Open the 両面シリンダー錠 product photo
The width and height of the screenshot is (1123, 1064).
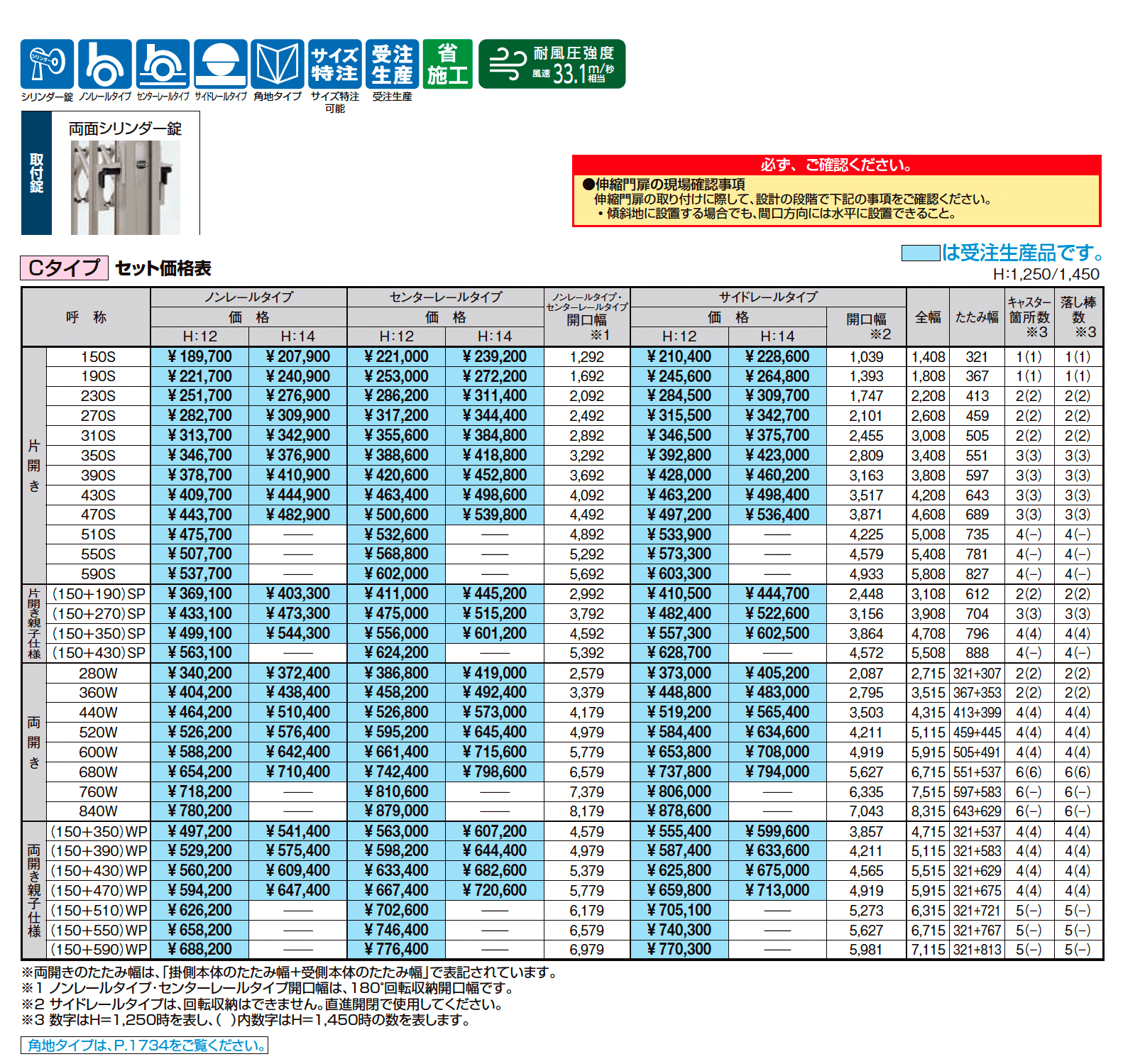(126, 187)
